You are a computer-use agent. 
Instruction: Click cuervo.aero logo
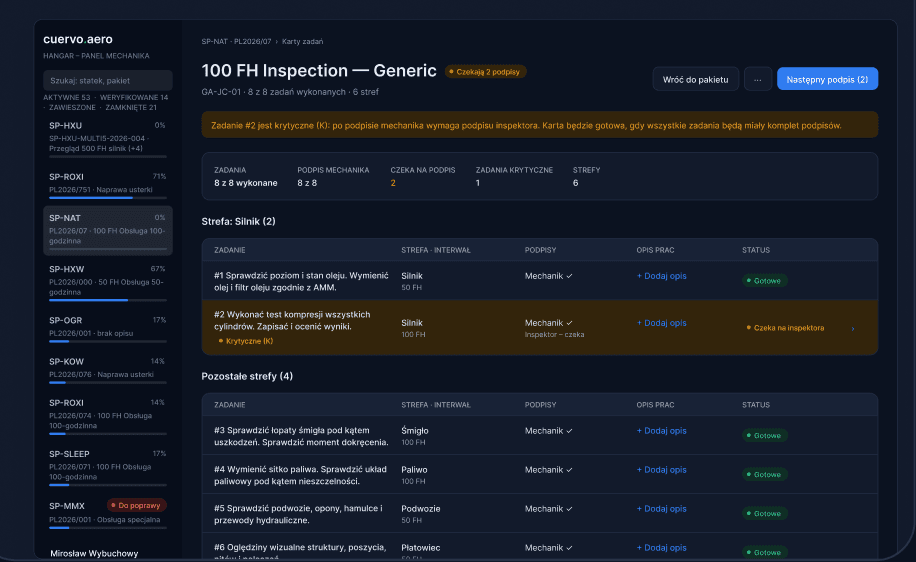(78, 39)
